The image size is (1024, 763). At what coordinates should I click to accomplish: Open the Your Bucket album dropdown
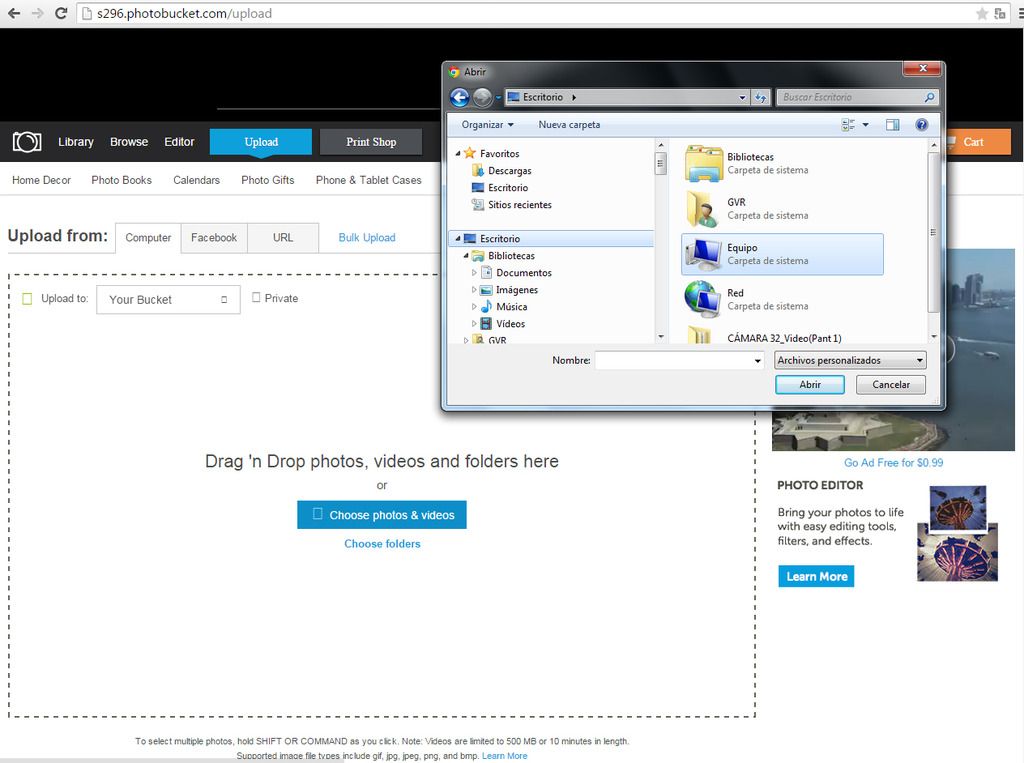coord(168,299)
